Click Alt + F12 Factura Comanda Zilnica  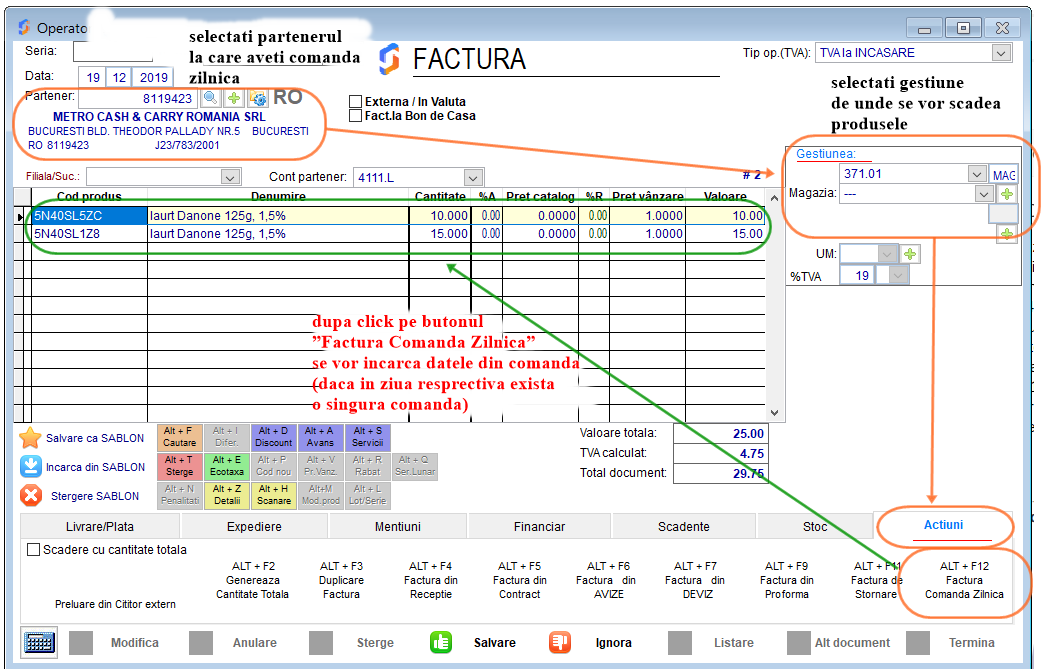click(x=963, y=580)
